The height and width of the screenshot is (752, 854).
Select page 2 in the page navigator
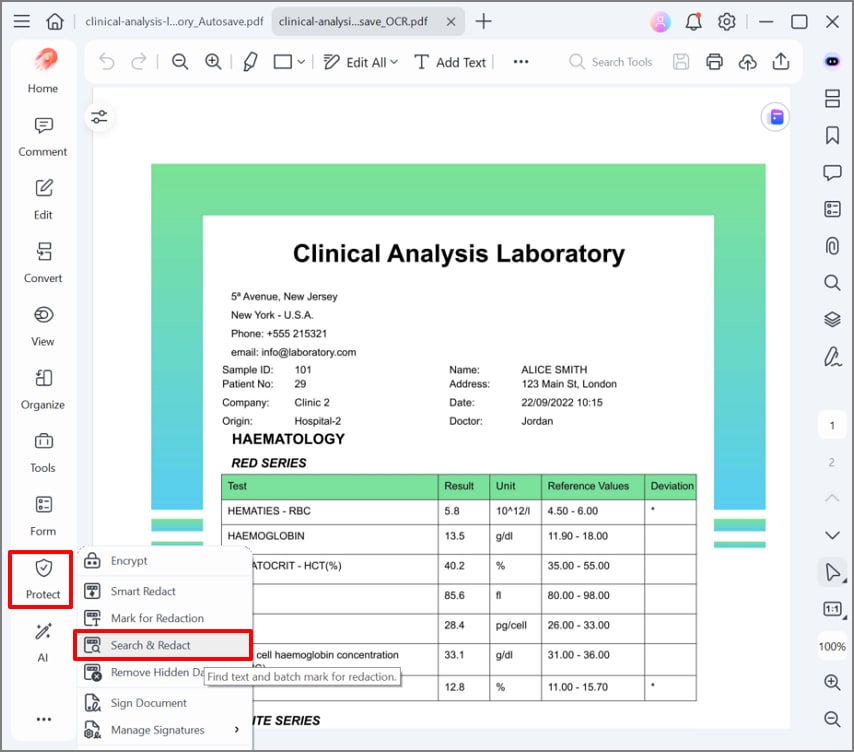tap(832, 462)
